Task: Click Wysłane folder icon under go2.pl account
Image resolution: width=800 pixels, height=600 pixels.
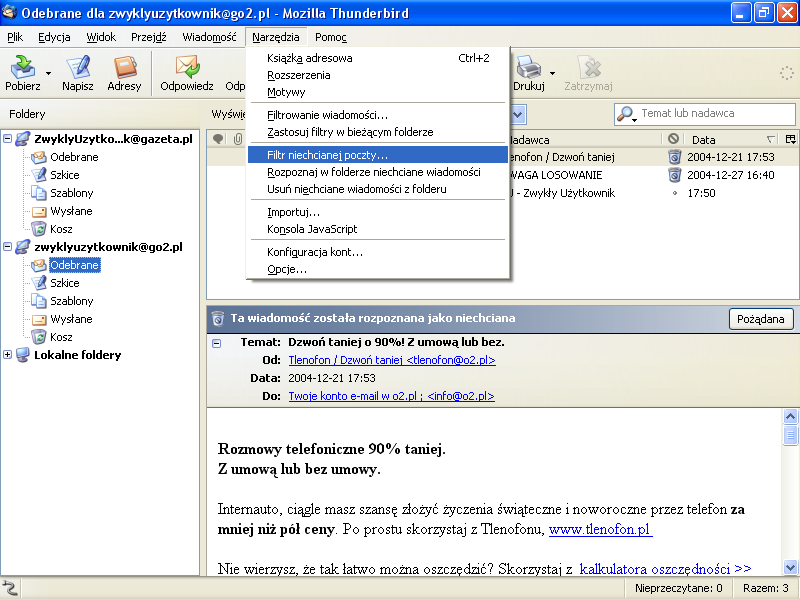Action: point(39,319)
